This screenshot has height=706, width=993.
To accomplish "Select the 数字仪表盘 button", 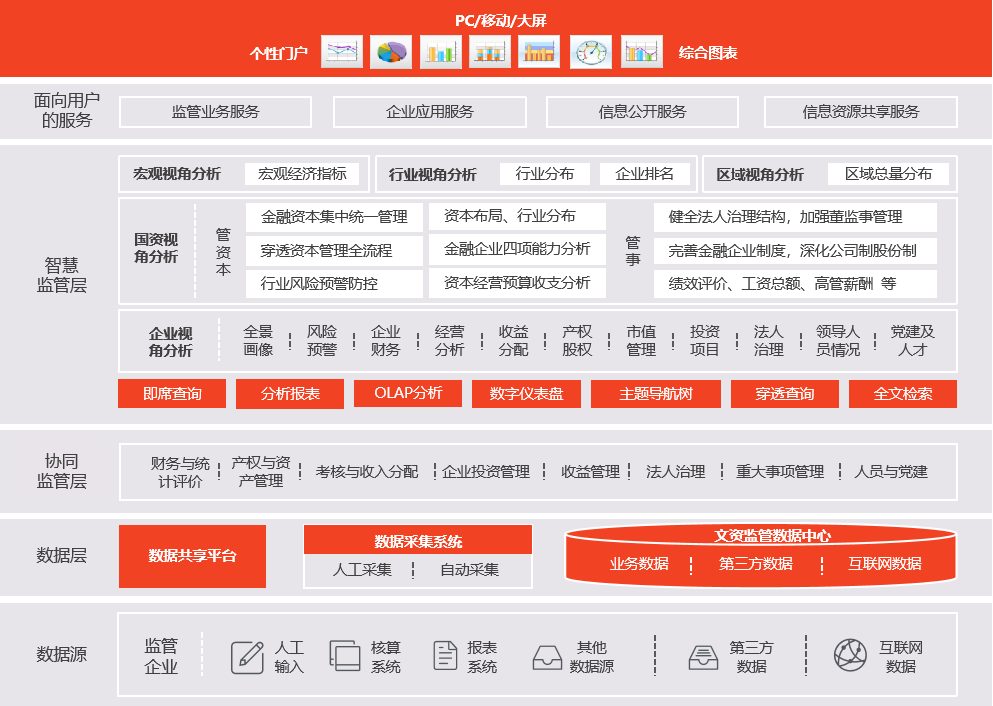I will click(x=526, y=394).
